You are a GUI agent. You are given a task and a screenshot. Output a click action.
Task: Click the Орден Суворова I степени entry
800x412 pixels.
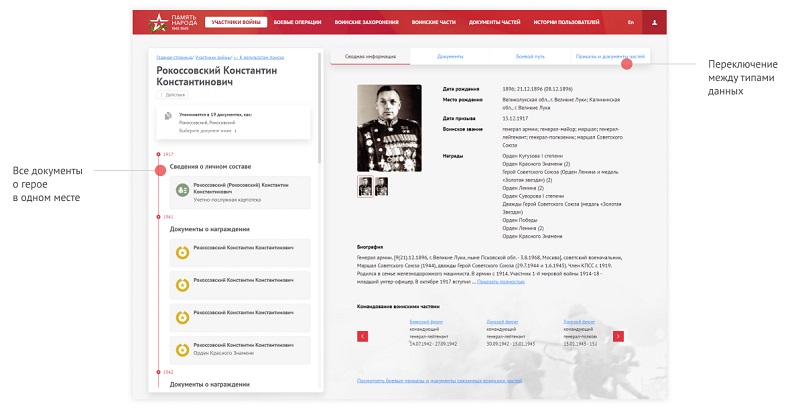pos(533,196)
